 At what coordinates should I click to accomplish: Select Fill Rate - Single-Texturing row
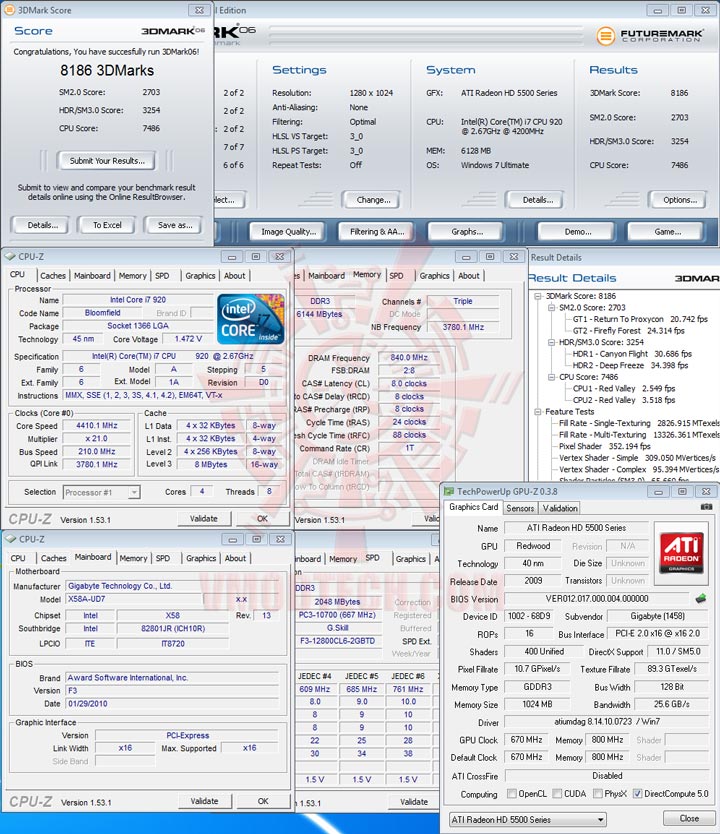click(639, 423)
